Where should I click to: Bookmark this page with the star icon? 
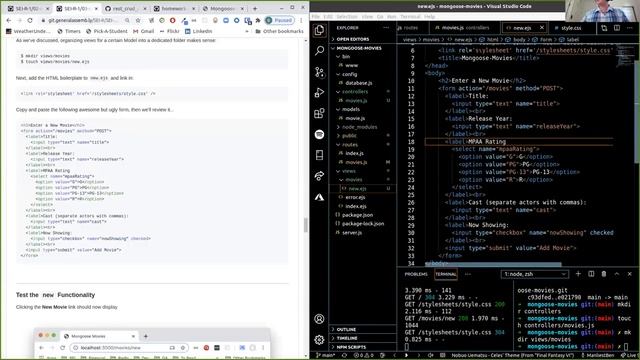[138, 20]
